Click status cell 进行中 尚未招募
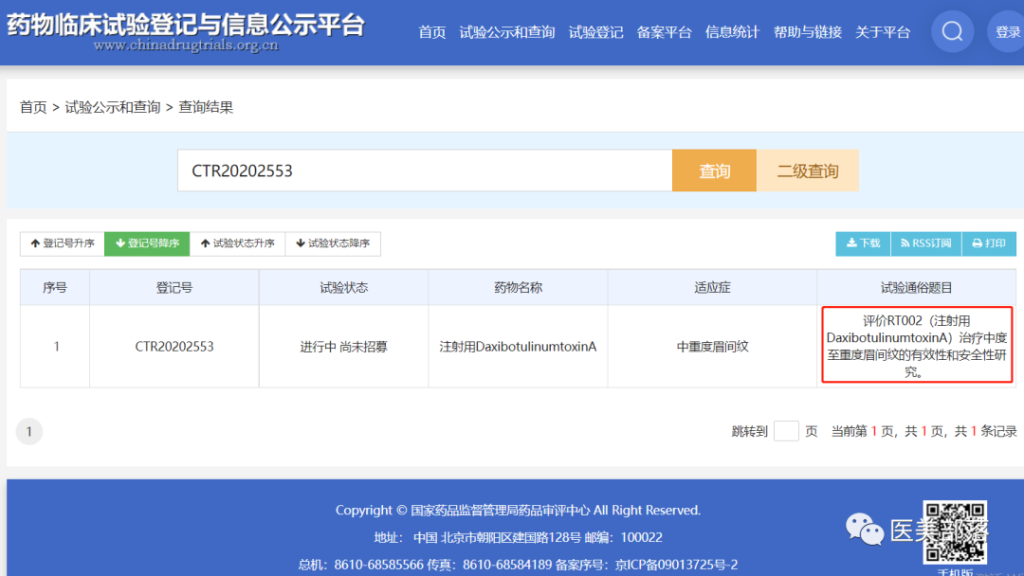The height and width of the screenshot is (576, 1024). pos(344,347)
